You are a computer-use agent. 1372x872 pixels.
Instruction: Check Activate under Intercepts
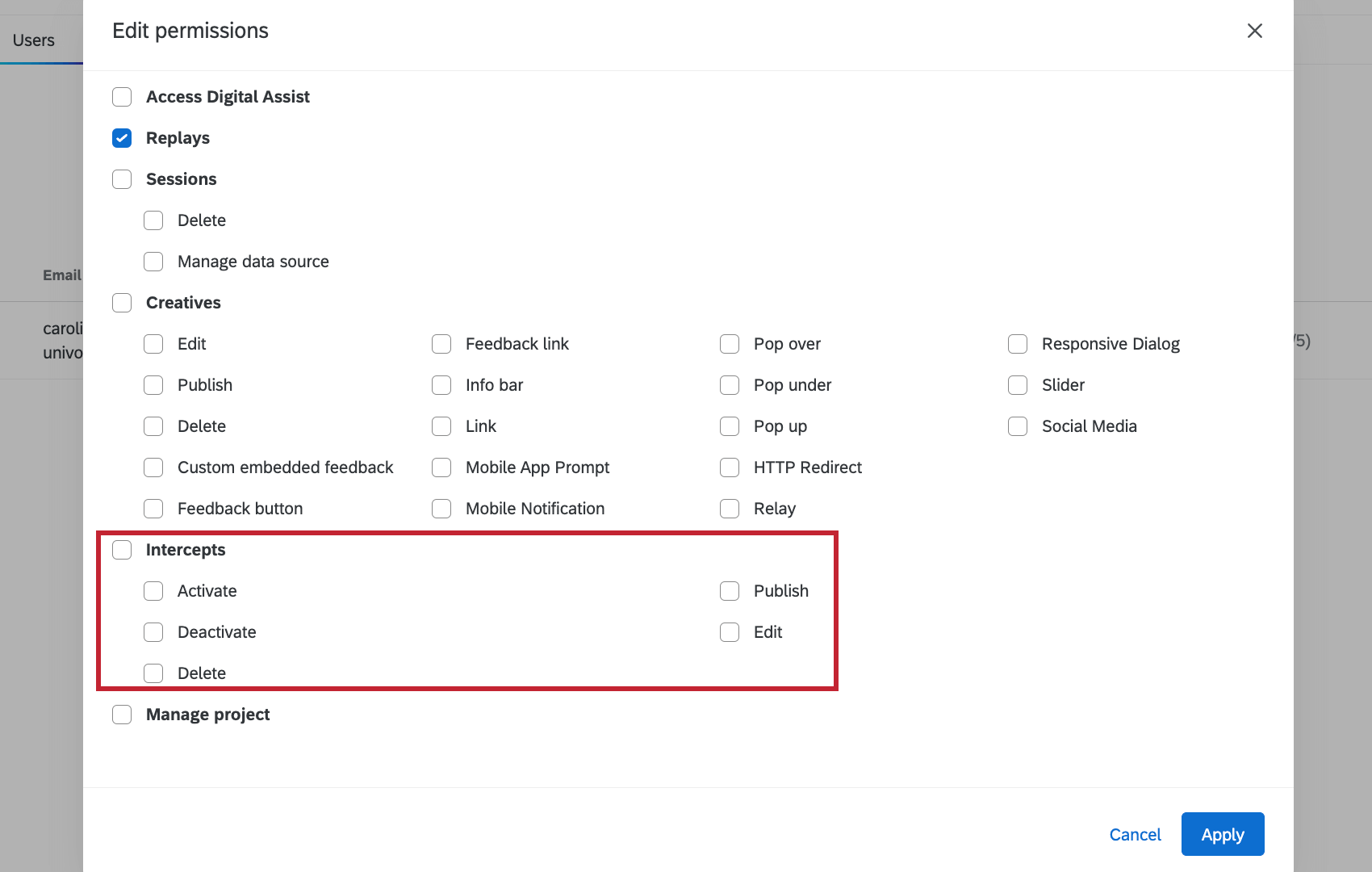[153, 591]
